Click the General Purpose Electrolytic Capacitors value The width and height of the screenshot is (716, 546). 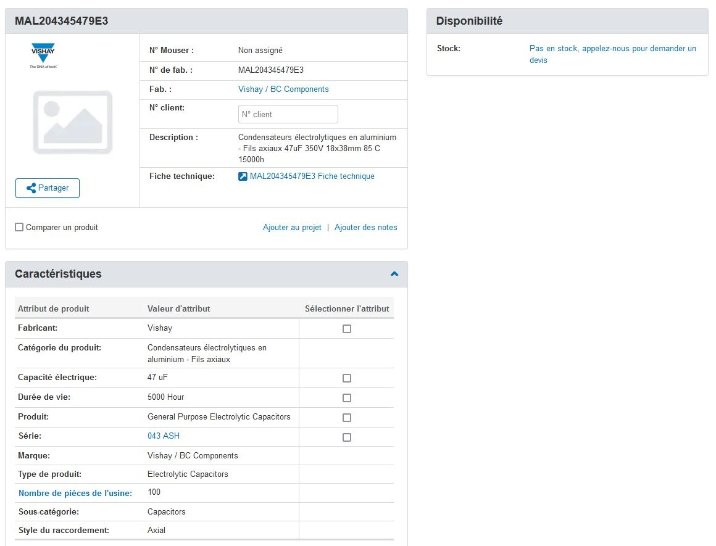pos(219,417)
